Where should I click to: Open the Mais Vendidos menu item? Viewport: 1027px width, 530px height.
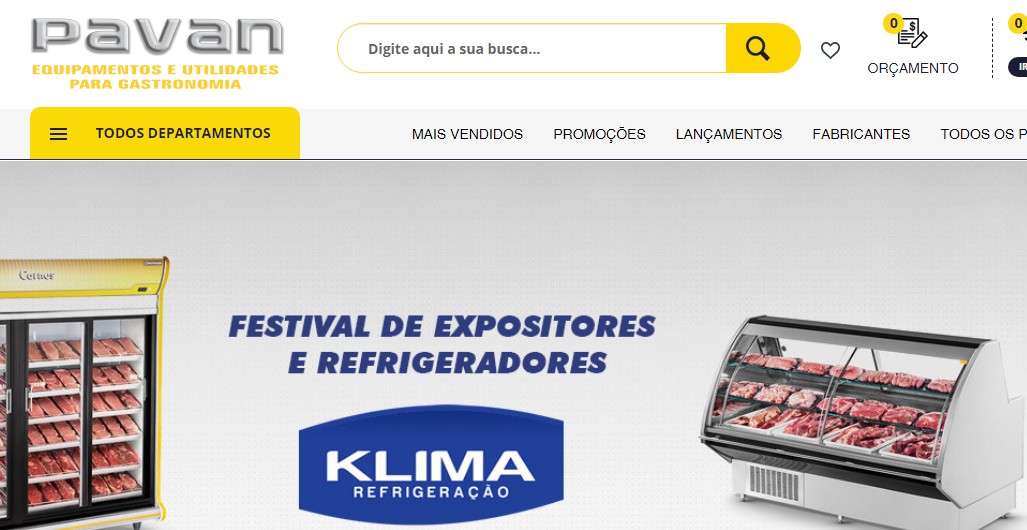pos(467,134)
